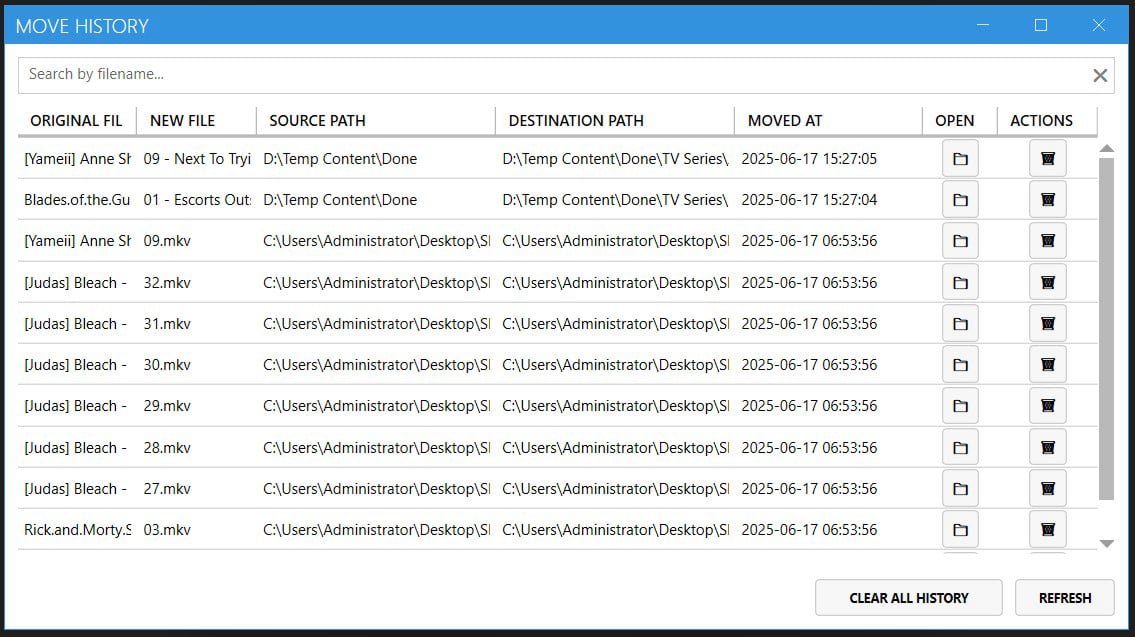Open folder icon on Bleach 28.mkv row

click(960, 447)
